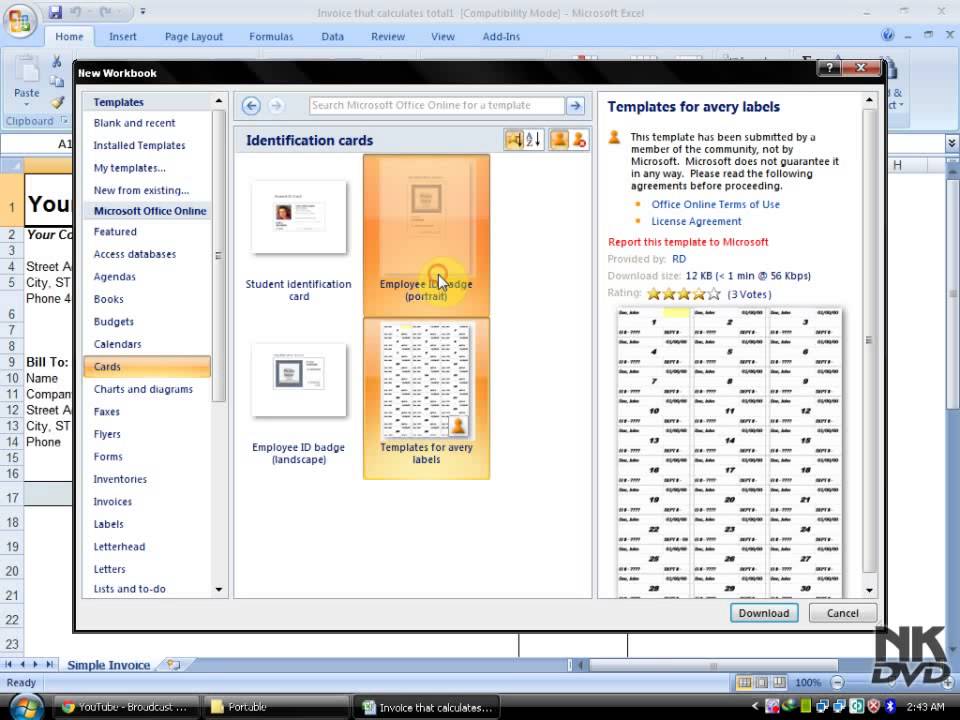Viewport: 960px width, 720px height.
Task: Switch to Normal view in status bar
Action: click(744, 682)
